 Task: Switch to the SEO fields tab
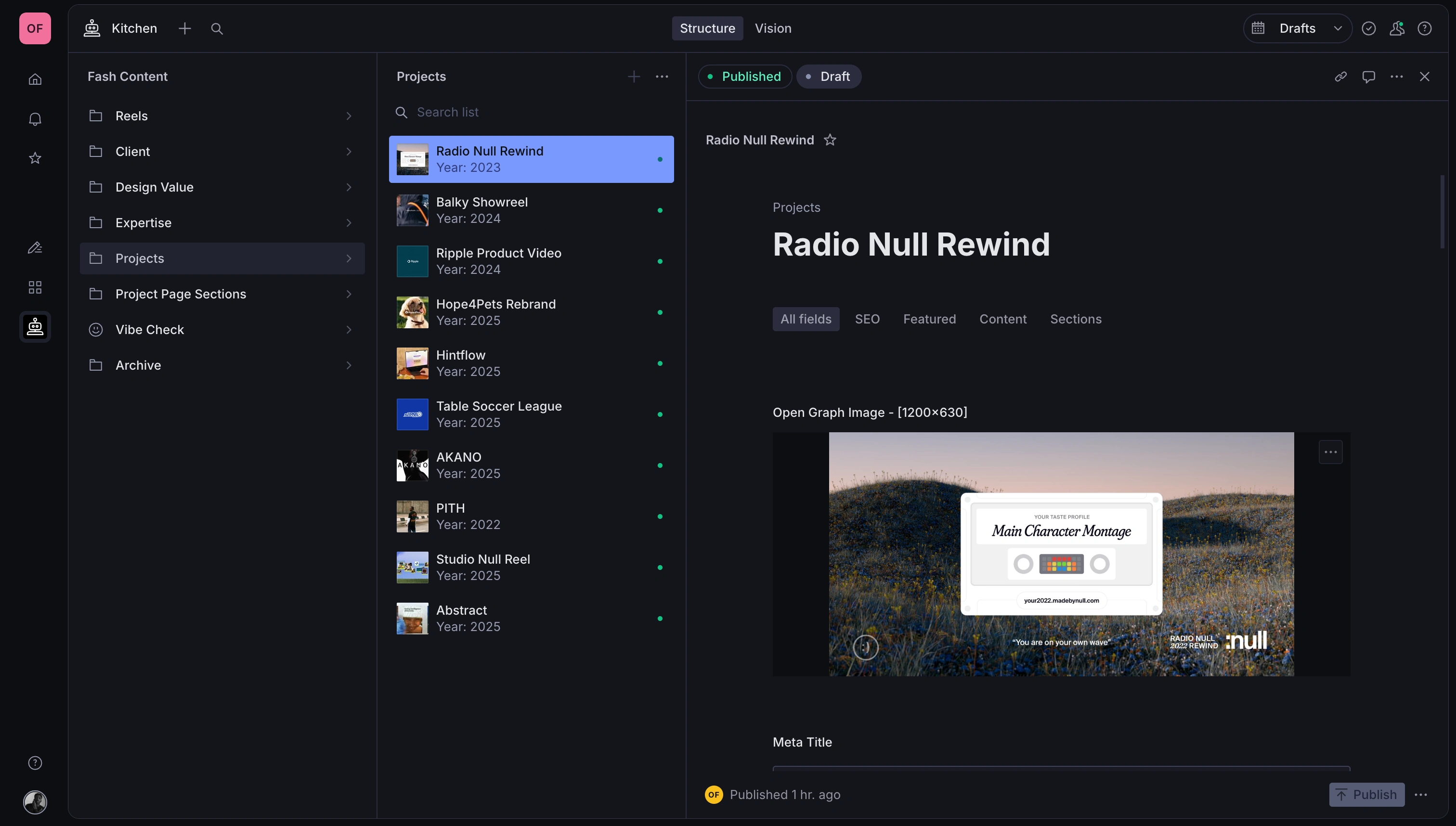click(867, 319)
